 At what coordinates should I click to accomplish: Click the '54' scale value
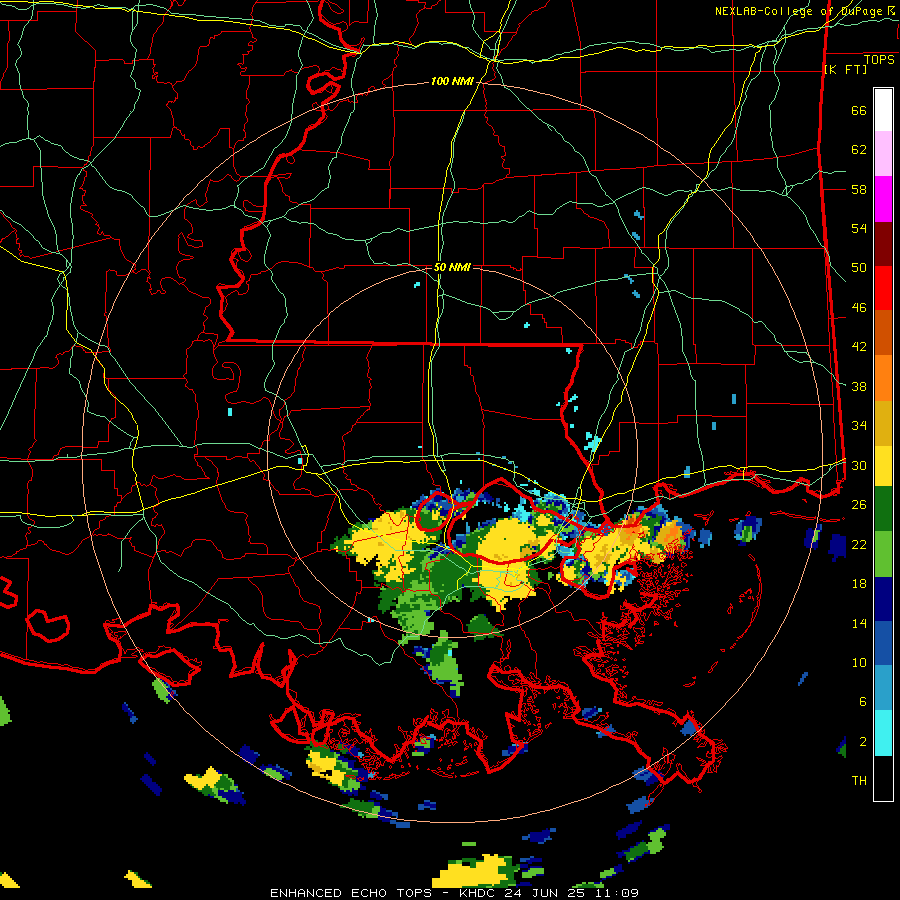(x=859, y=228)
